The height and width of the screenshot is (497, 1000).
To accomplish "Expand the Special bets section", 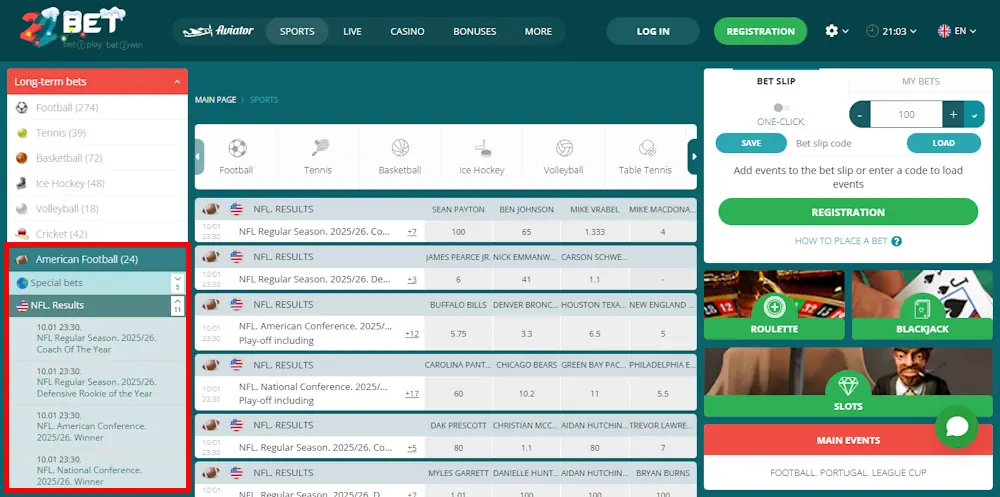I will [178, 283].
